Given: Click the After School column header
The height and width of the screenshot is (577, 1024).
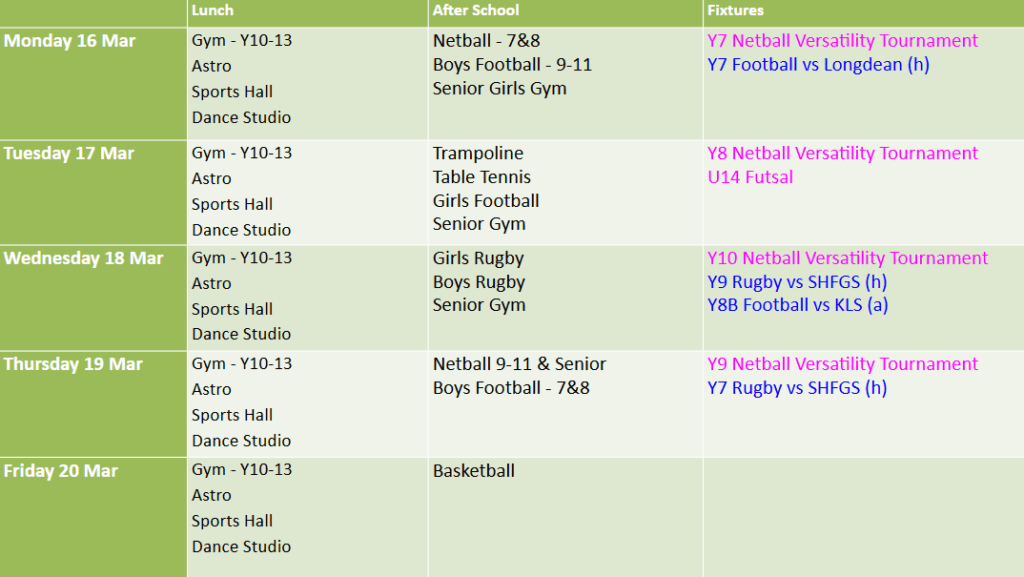Looking at the screenshot, I should click(475, 11).
